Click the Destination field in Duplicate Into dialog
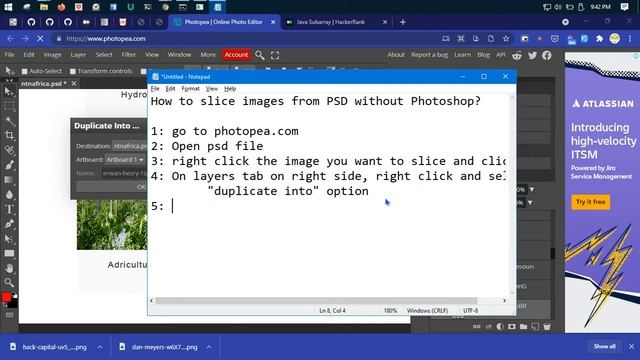The height and width of the screenshot is (360, 640). (x=129, y=146)
